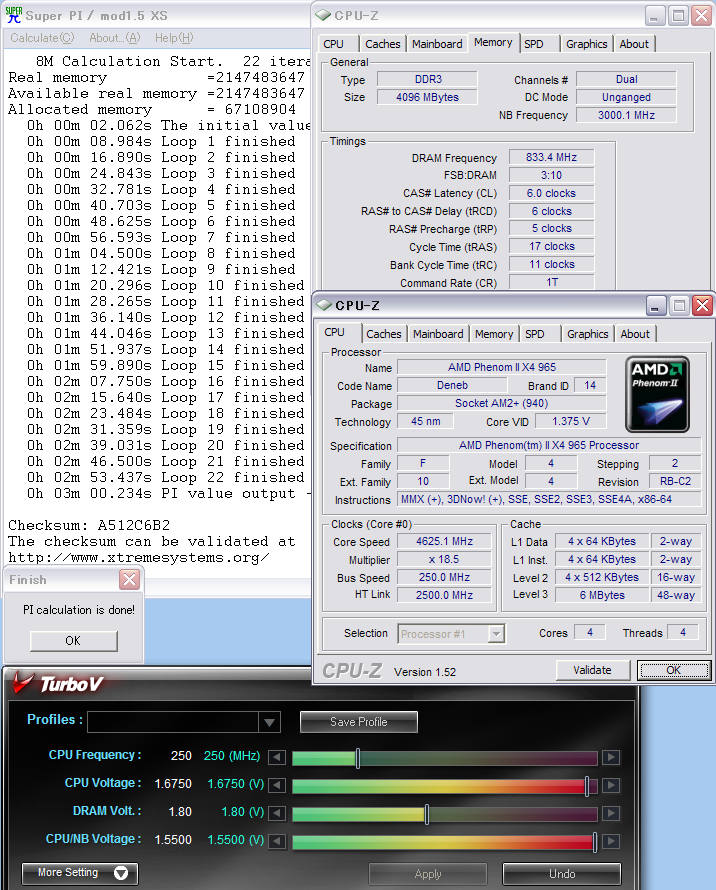This screenshot has height=890, width=716.
Task: Click the CPU Voltage slider handle
Action: (587, 786)
